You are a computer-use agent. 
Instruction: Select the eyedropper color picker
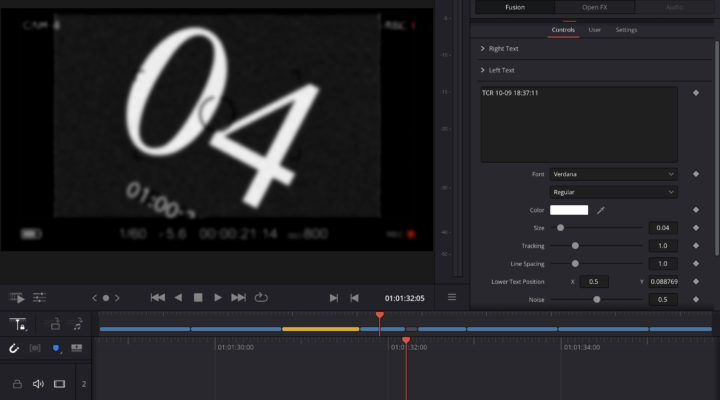point(601,210)
